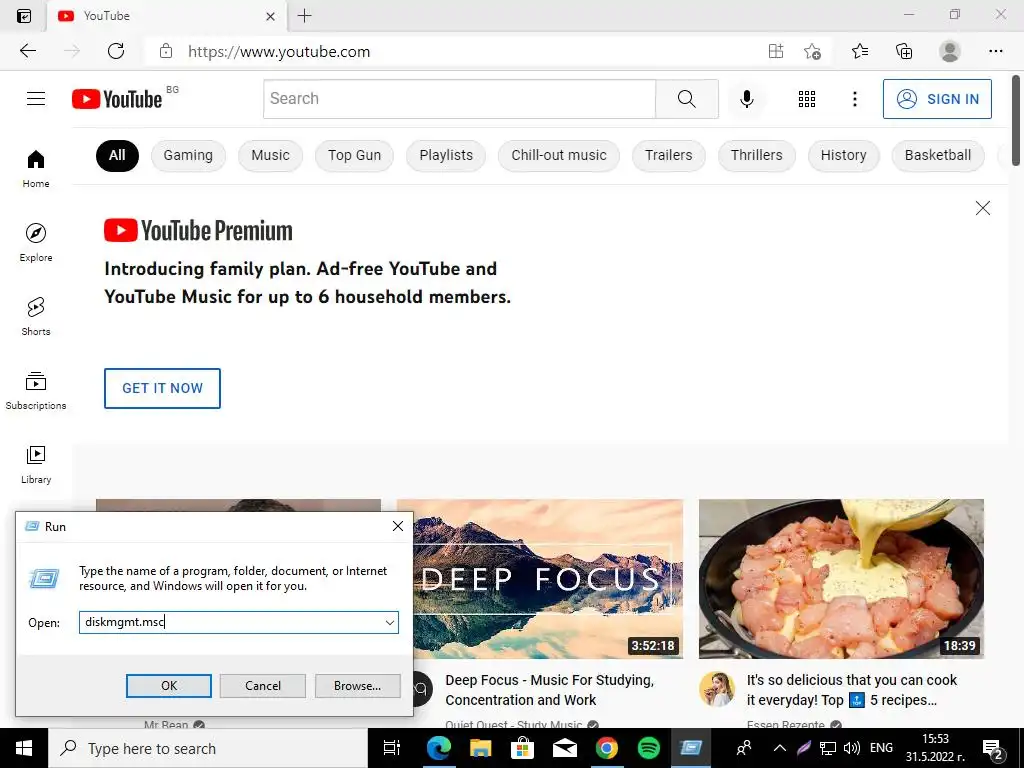Image resolution: width=1024 pixels, height=768 pixels.
Task: Open the chicken recipe video thumbnail
Action: [841, 579]
